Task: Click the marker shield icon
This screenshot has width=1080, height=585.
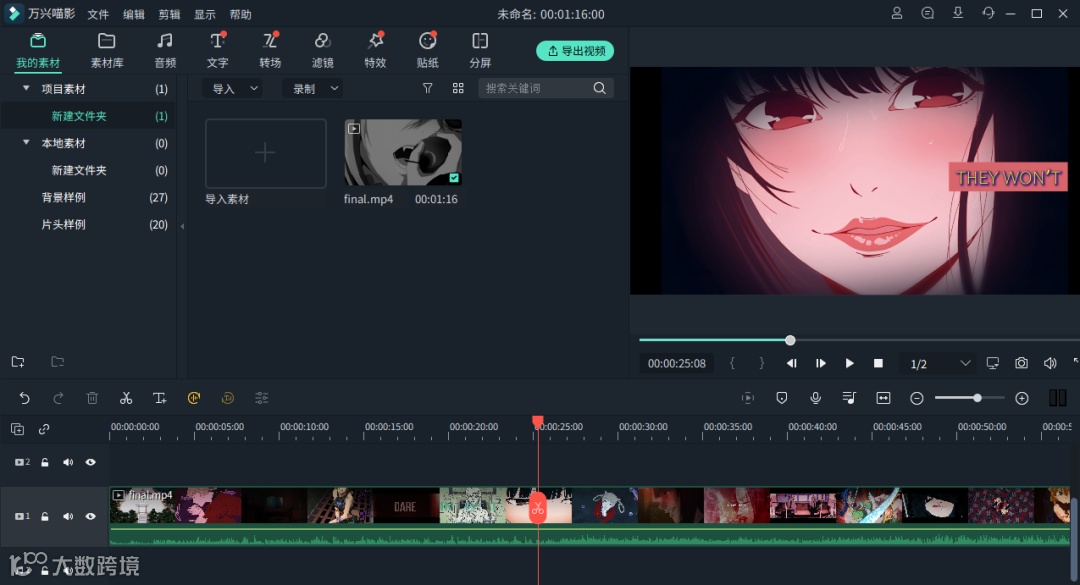Action: coord(782,398)
